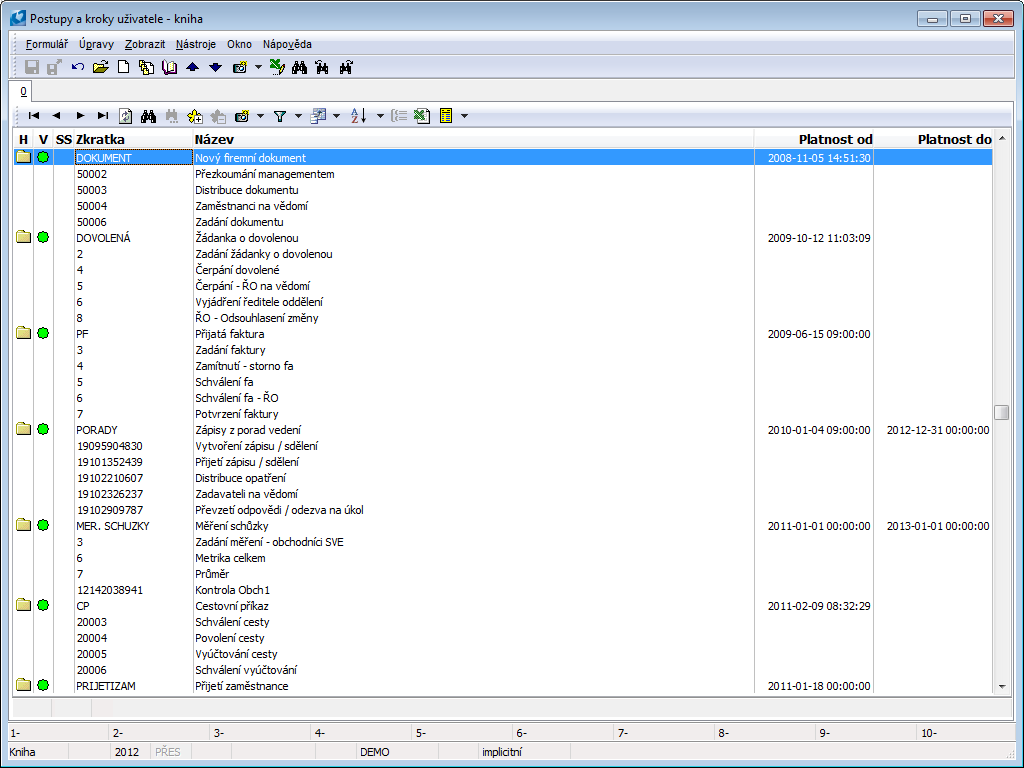
Task: Click DEMO in the status bar
Action: click(375, 752)
